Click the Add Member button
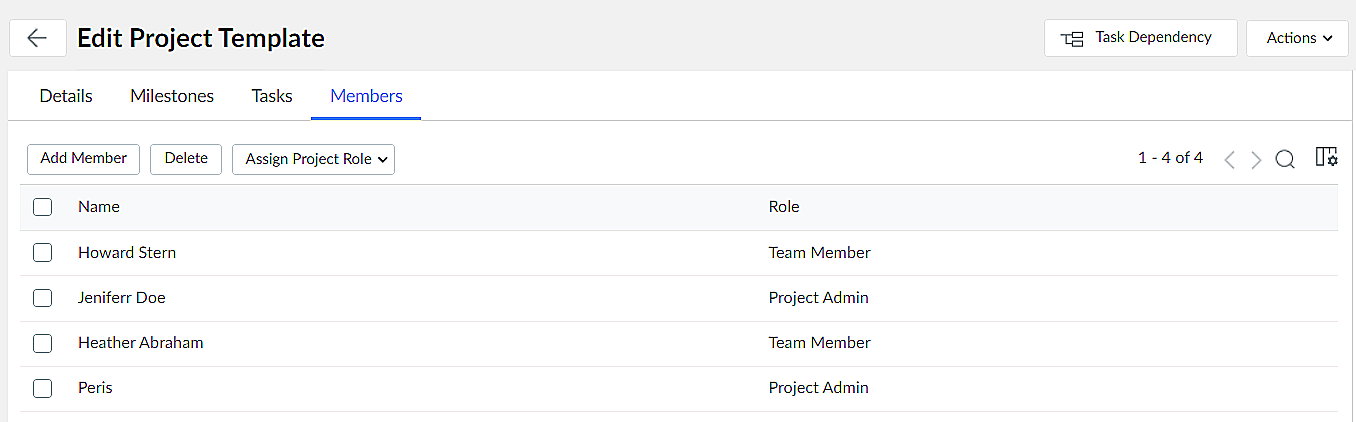 pyautogui.click(x=84, y=158)
